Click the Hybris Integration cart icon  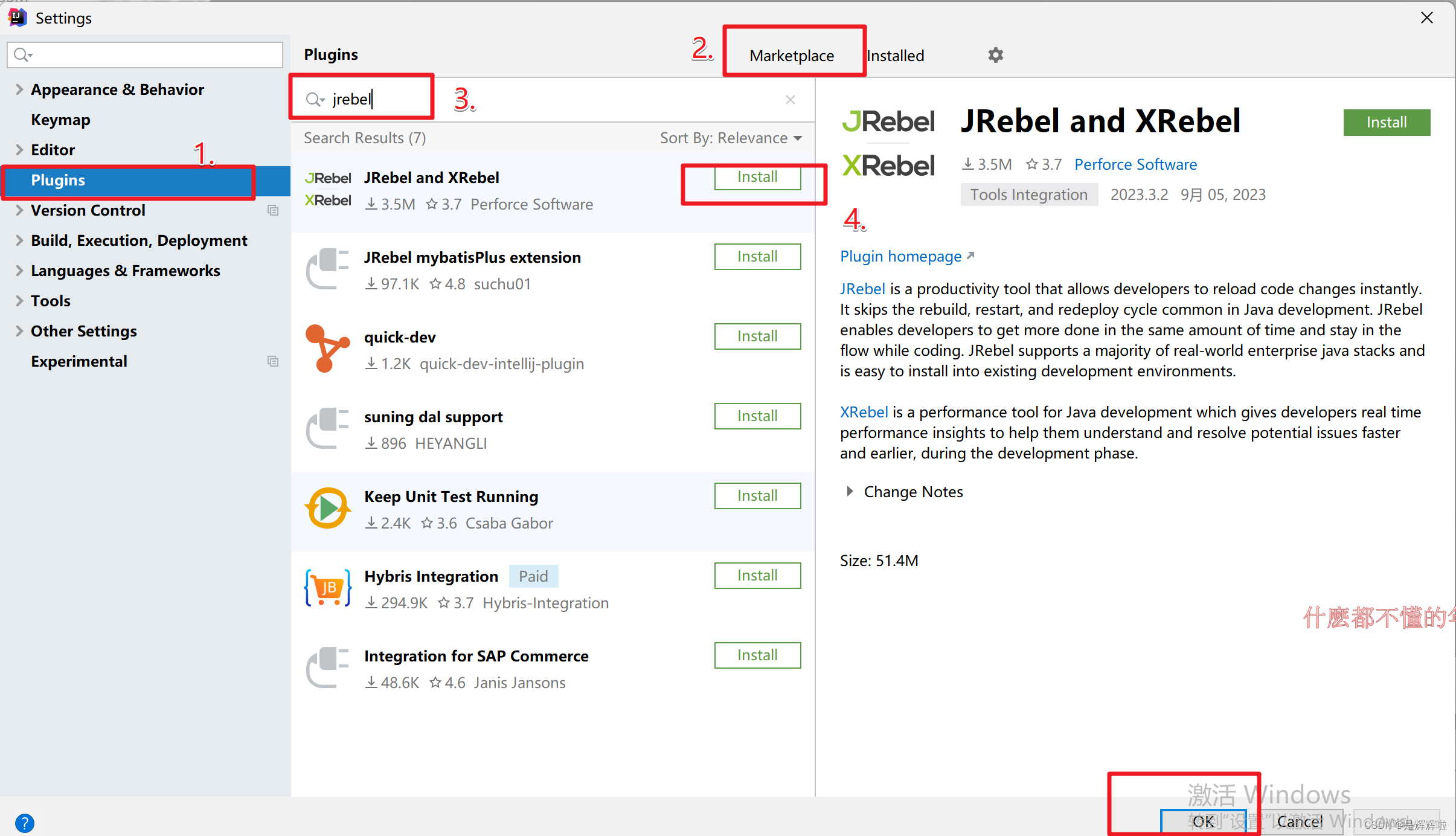[327, 588]
